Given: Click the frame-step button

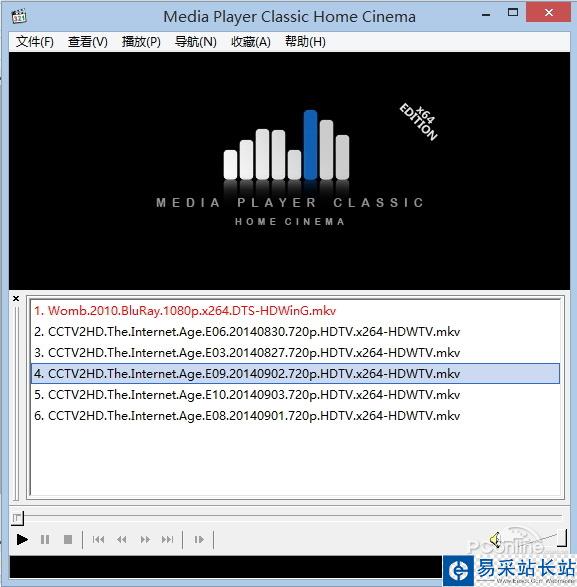Looking at the screenshot, I should [199, 539].
